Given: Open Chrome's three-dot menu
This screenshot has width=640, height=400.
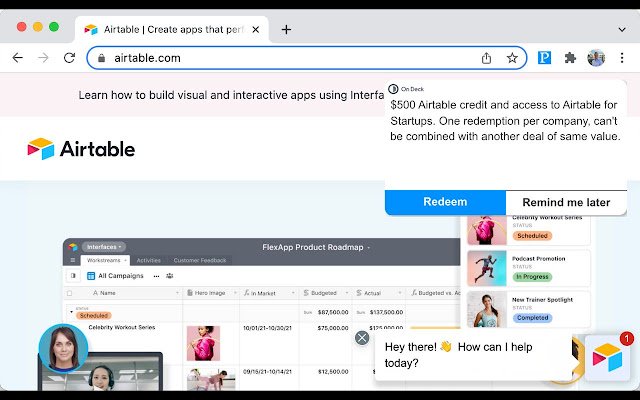Looking at the screenshot, I should [622, 58].
